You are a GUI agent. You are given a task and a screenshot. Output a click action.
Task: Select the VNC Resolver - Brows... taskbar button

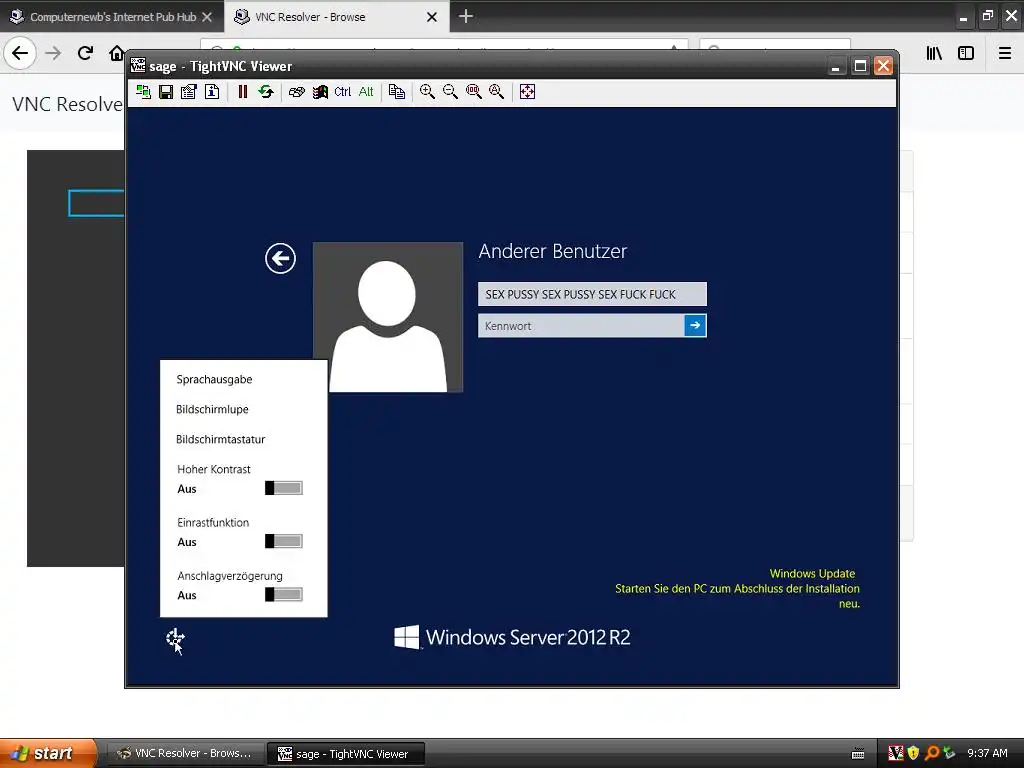click(185, 753)
